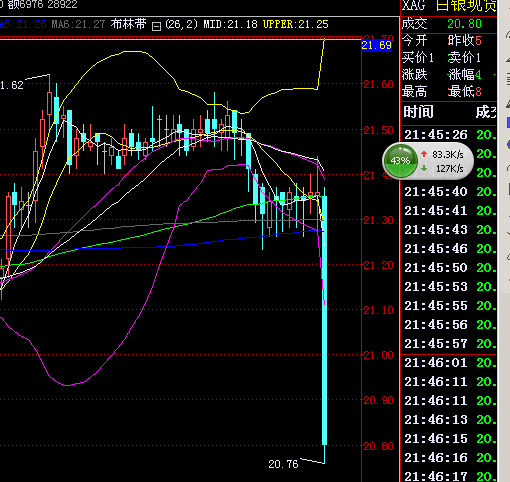Select the 21:45:53 trade row
Screen dimensions: 510x482
(x=449, y=287)
